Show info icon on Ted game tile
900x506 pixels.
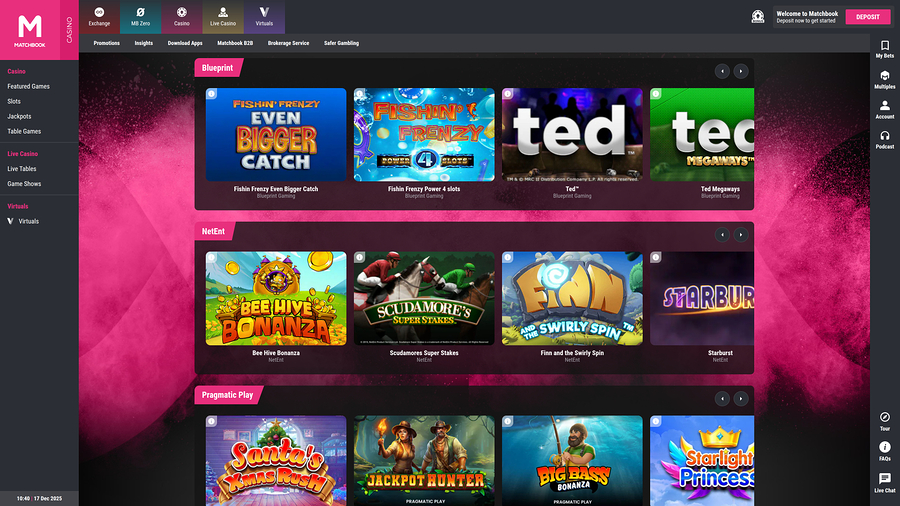pos(507,94)
